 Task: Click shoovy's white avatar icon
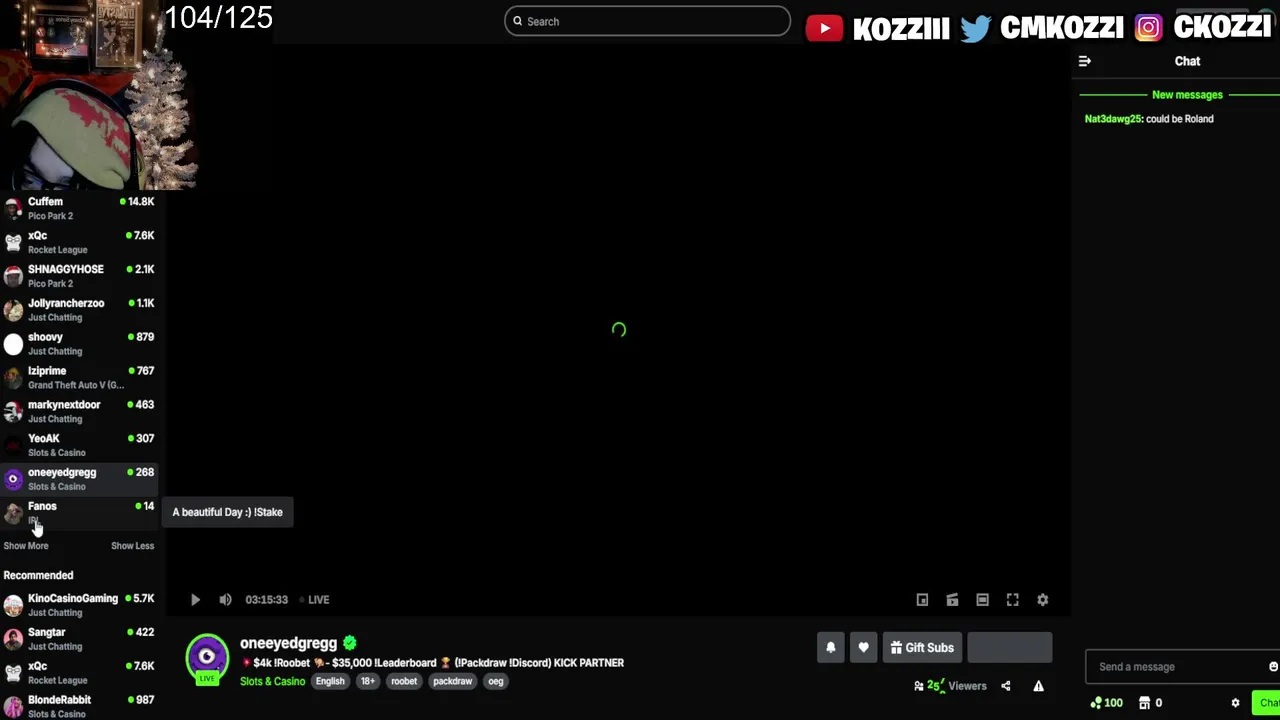click(13, 344)
